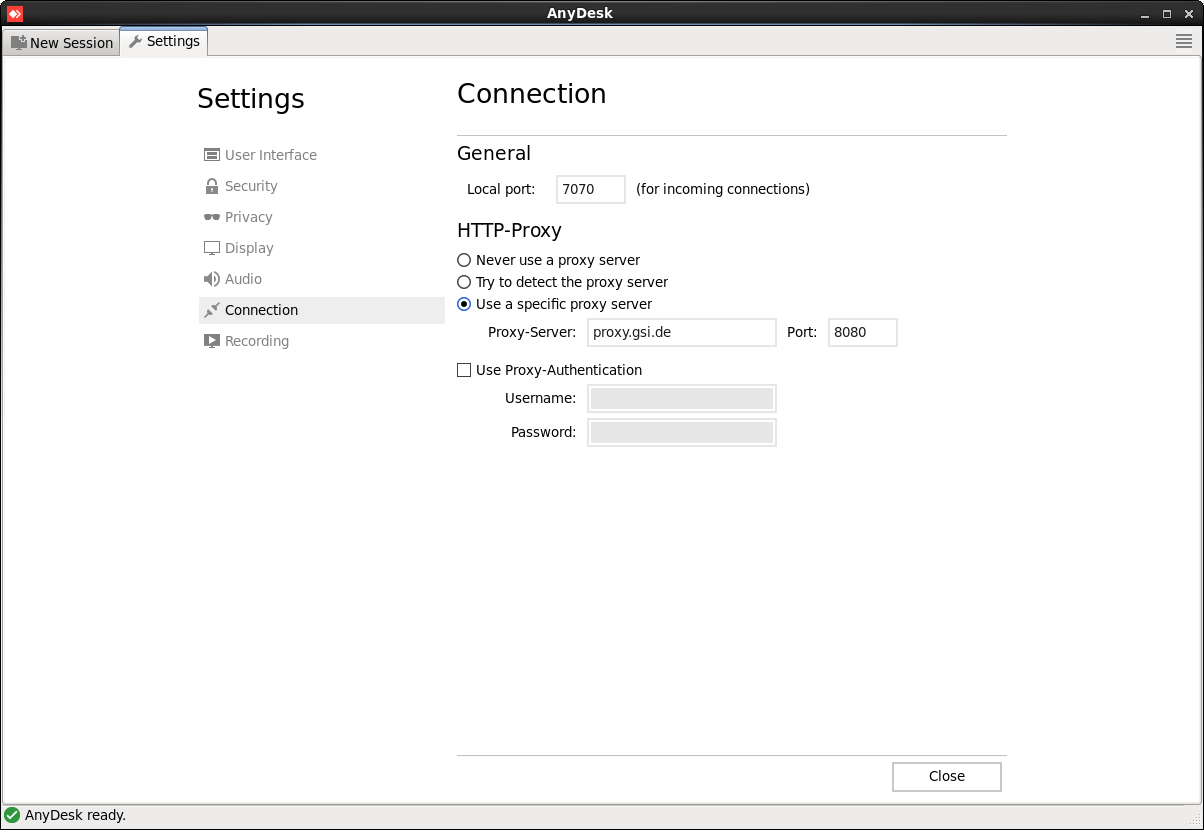Minimize the AnyDesk window

tap(1146, 14)
